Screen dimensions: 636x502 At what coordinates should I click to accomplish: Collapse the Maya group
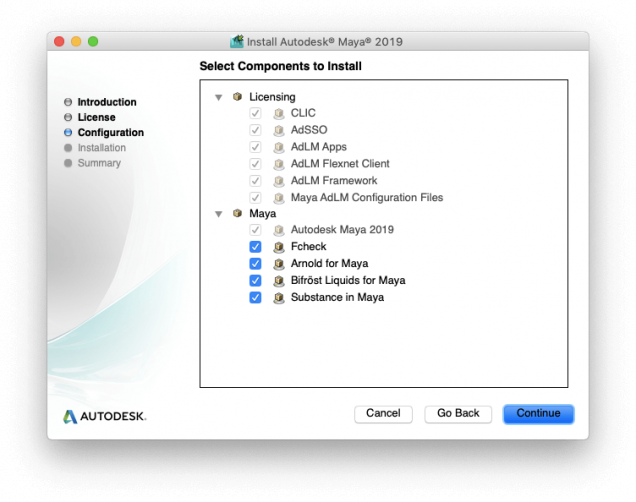219,214
